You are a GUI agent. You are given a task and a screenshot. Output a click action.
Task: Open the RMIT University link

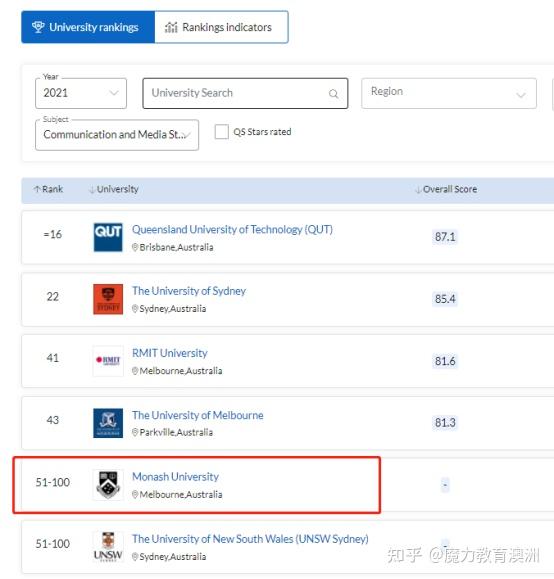coord(170,353)
